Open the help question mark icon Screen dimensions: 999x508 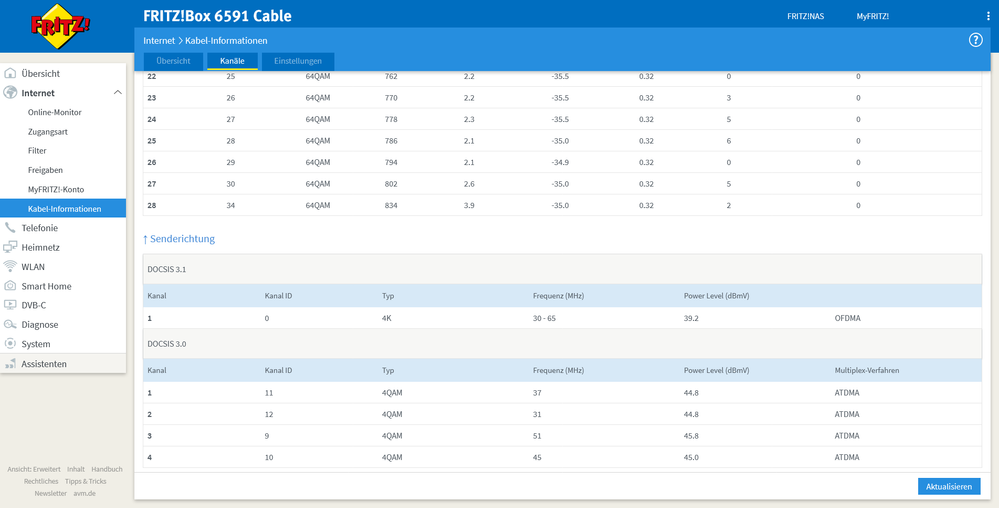point(976,40)
